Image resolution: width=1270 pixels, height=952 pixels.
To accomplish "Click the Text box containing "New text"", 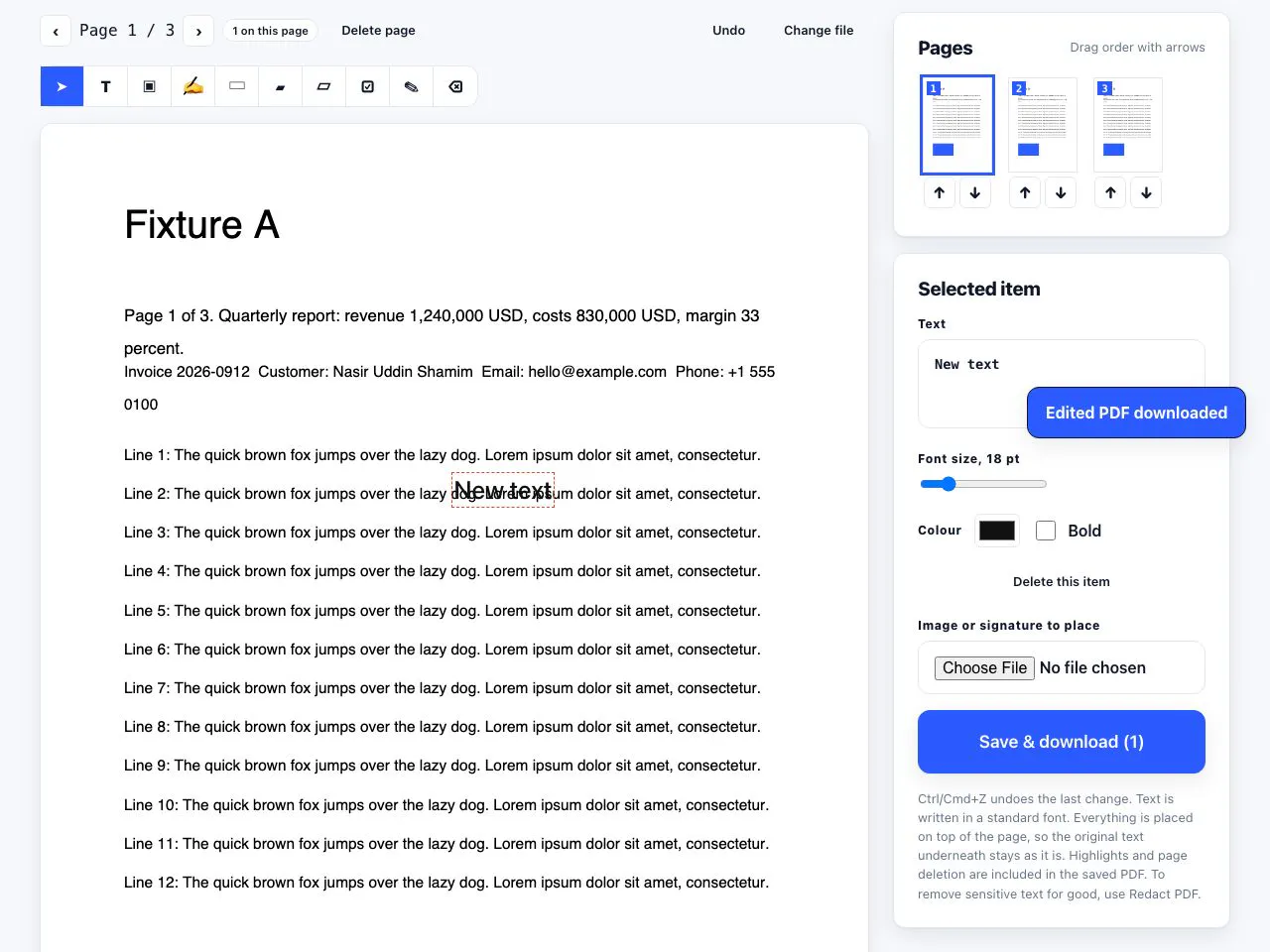I will pos(1062,384).
